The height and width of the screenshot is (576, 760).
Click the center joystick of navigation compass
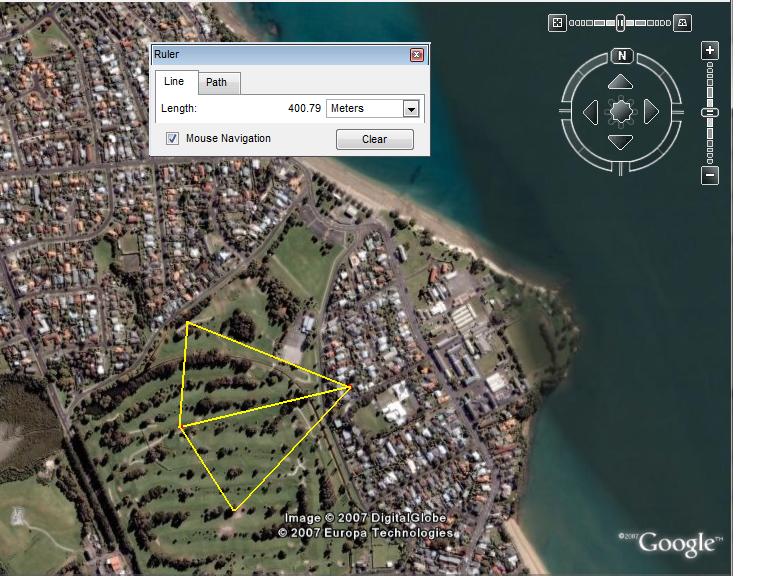621,112
